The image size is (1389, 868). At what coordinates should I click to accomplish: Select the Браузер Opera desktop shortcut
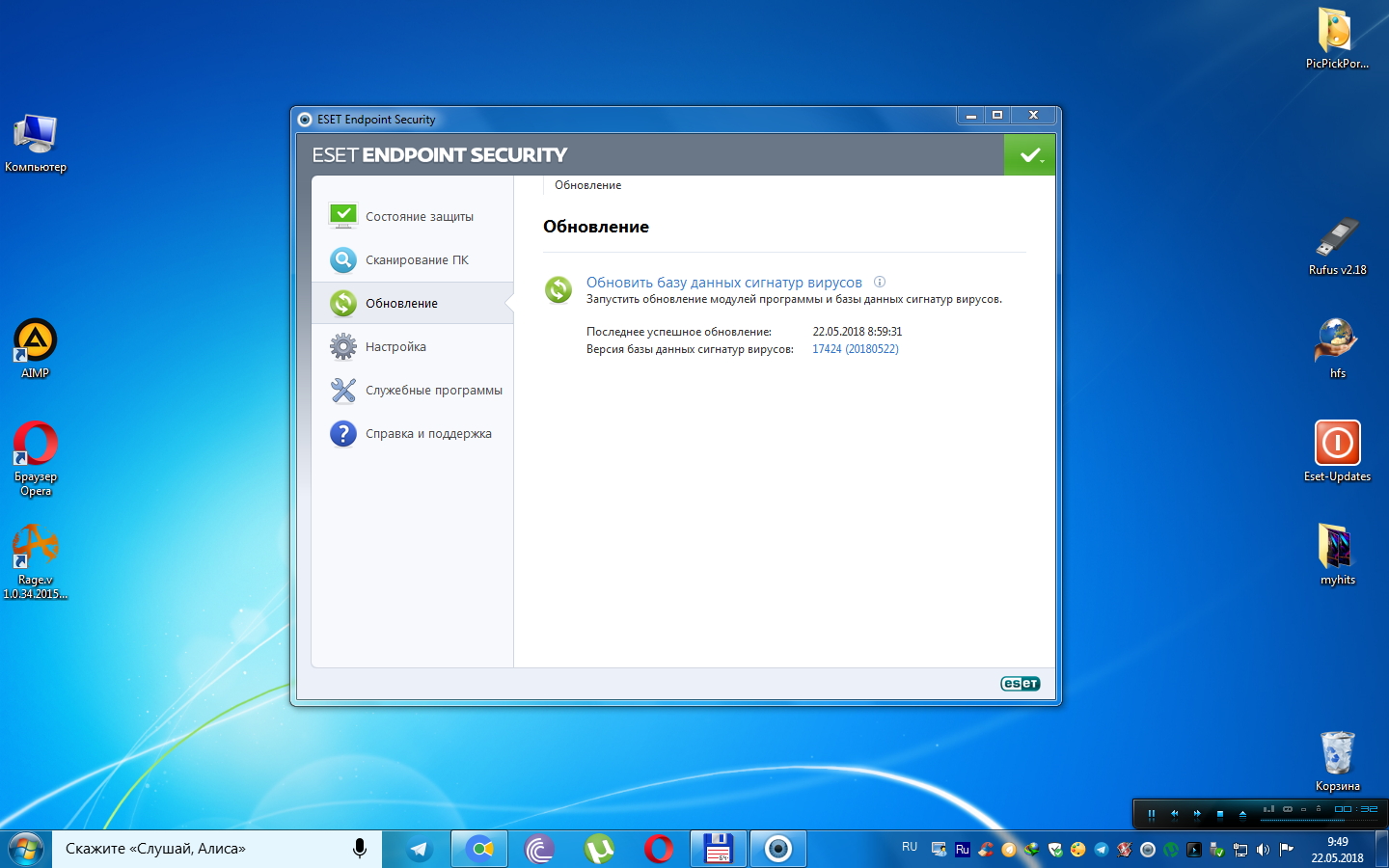[36, 458]
